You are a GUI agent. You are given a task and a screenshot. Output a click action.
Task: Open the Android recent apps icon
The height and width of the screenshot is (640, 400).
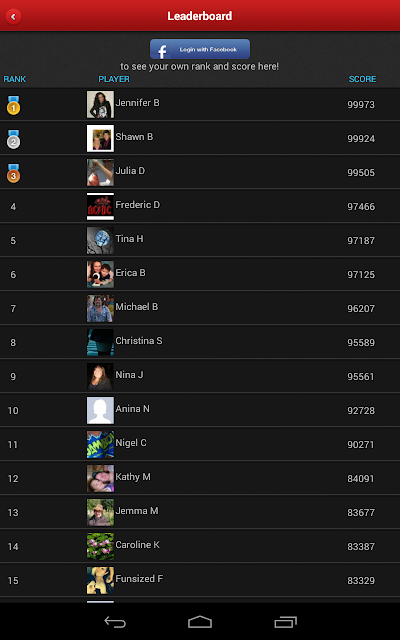pos(285,622)
